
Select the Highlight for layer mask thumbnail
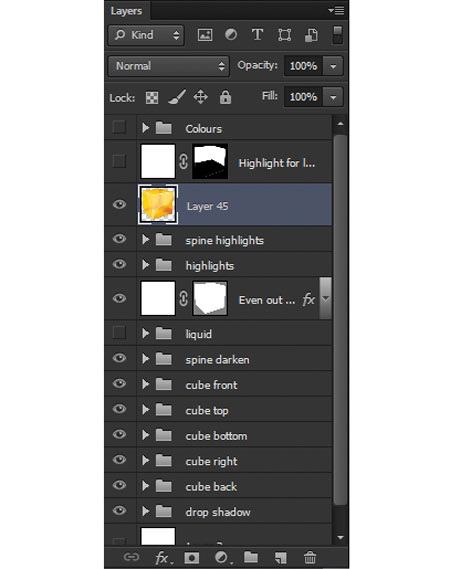click(210, 161)
